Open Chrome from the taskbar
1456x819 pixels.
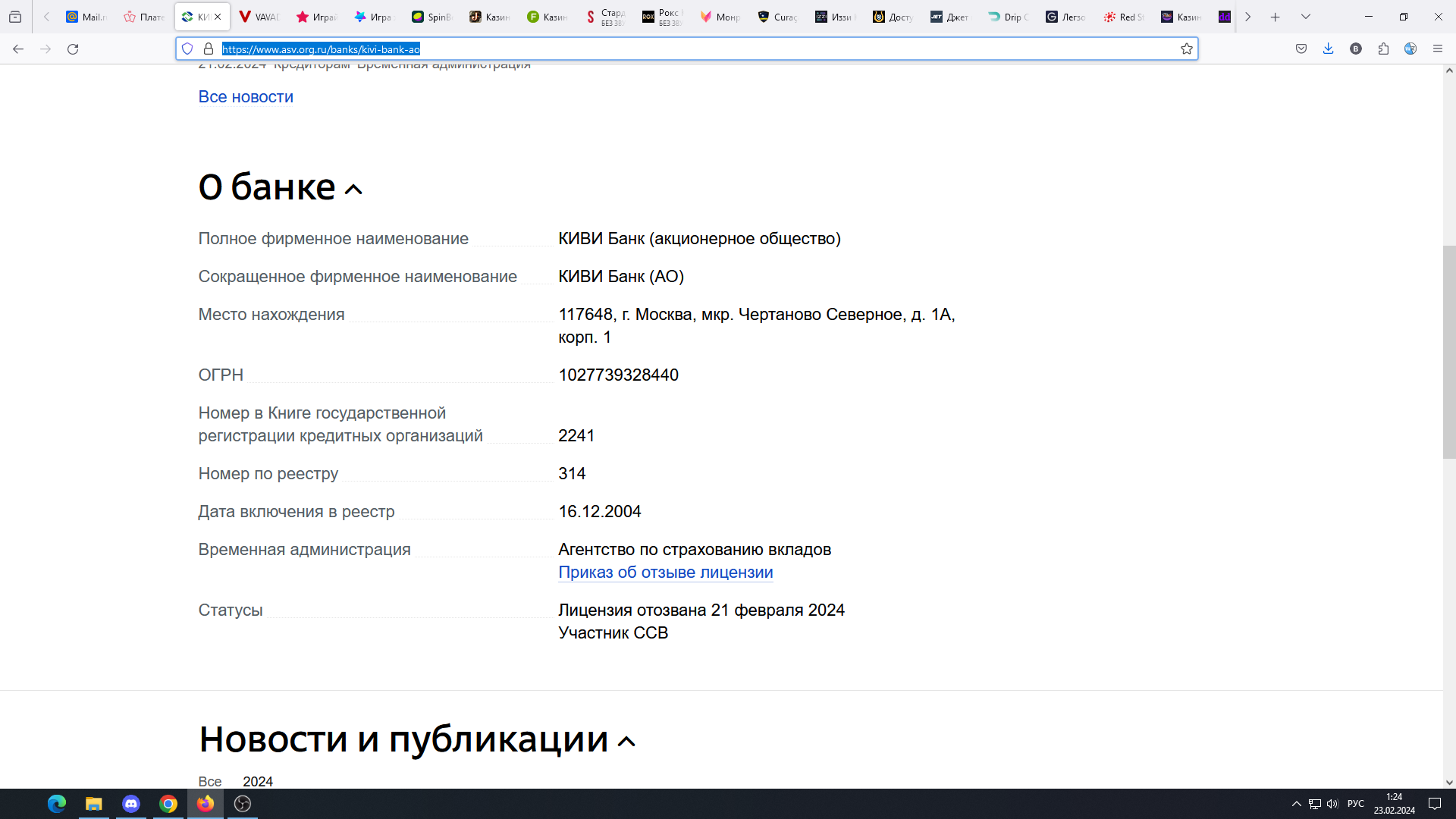point(168,804)
